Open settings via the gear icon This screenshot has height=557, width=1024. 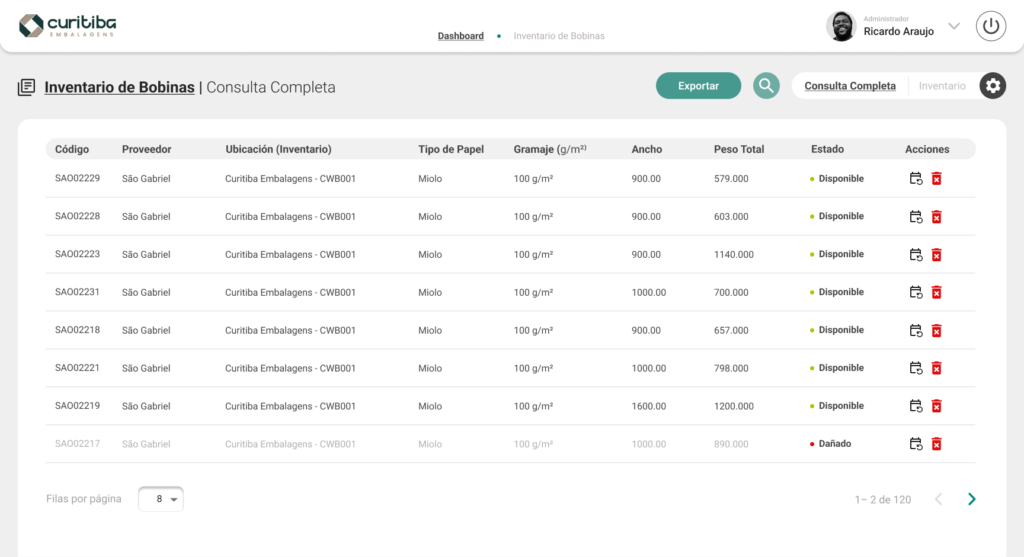pos(992,86)
